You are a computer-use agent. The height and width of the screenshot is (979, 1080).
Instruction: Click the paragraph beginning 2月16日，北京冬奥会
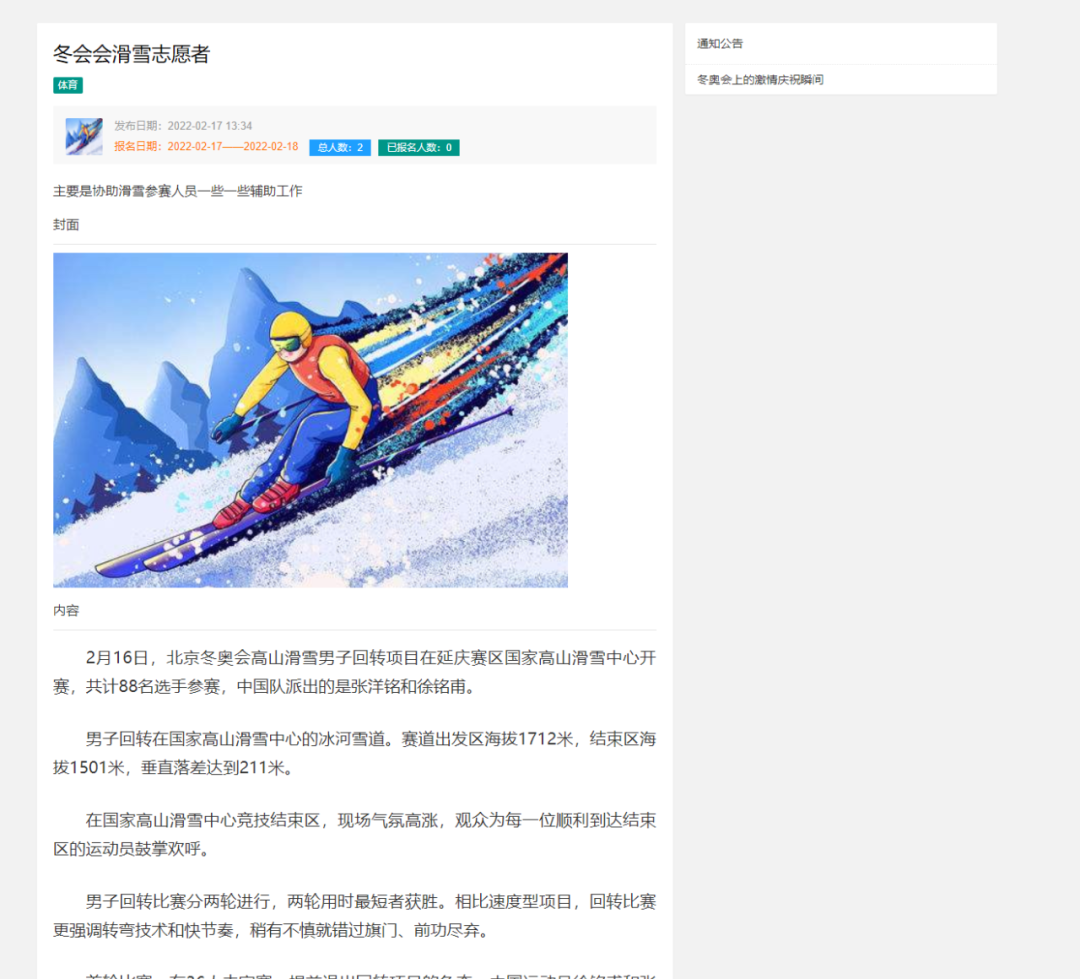[355, 672]
